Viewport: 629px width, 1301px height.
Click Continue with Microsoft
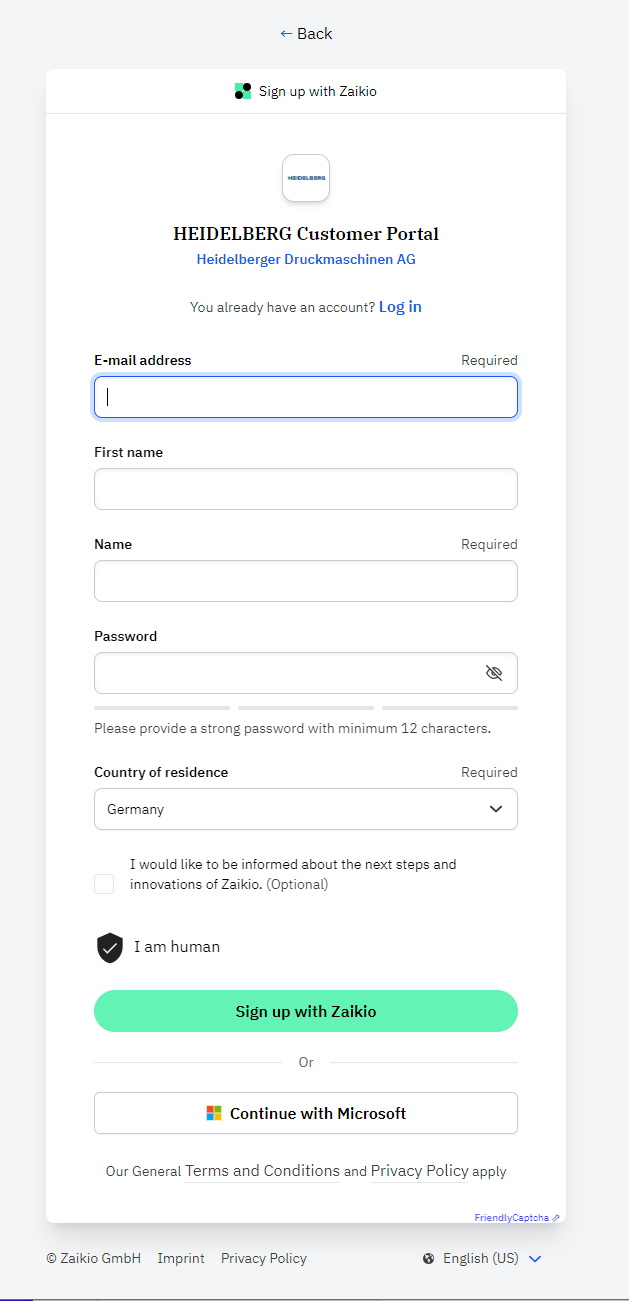coord(305,1112)
